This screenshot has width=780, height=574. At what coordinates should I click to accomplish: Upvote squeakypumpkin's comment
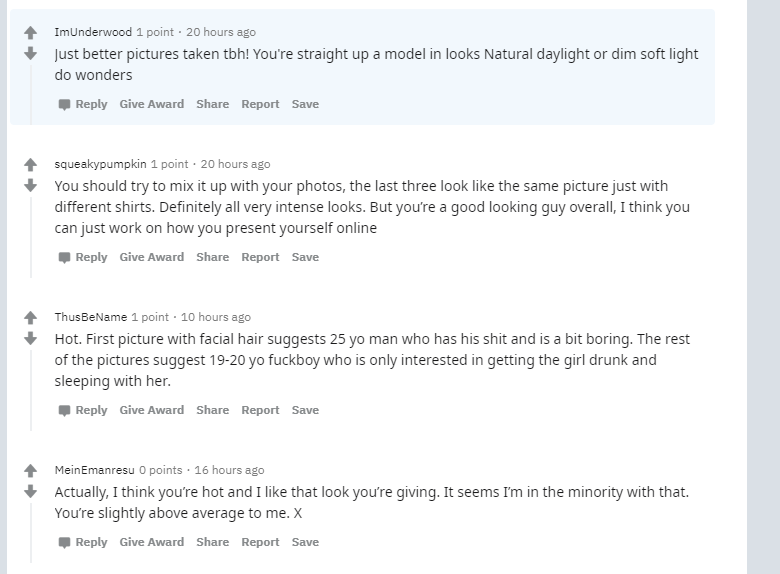pos(30,165)
